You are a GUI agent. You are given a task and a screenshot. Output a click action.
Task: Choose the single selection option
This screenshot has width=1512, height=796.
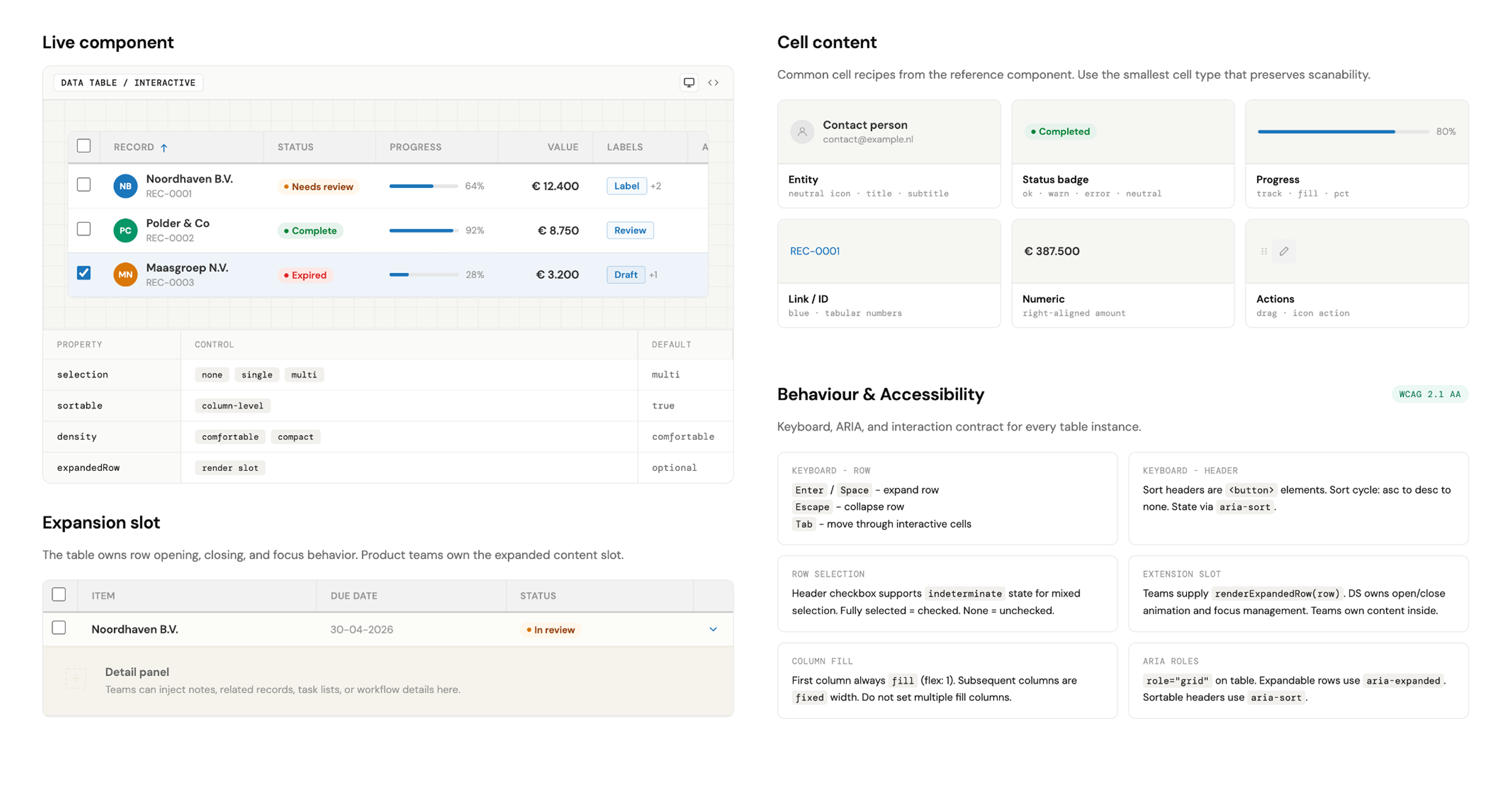257,375
